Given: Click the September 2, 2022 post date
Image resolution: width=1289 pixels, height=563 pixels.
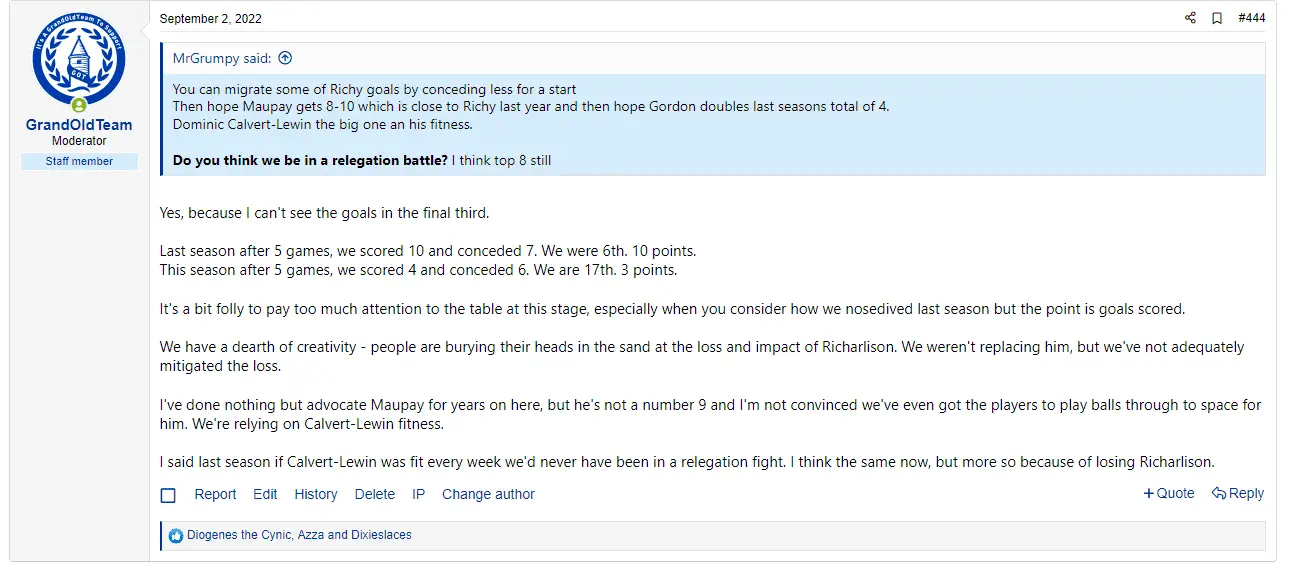Looking at the screenshot, I should 210,19.
